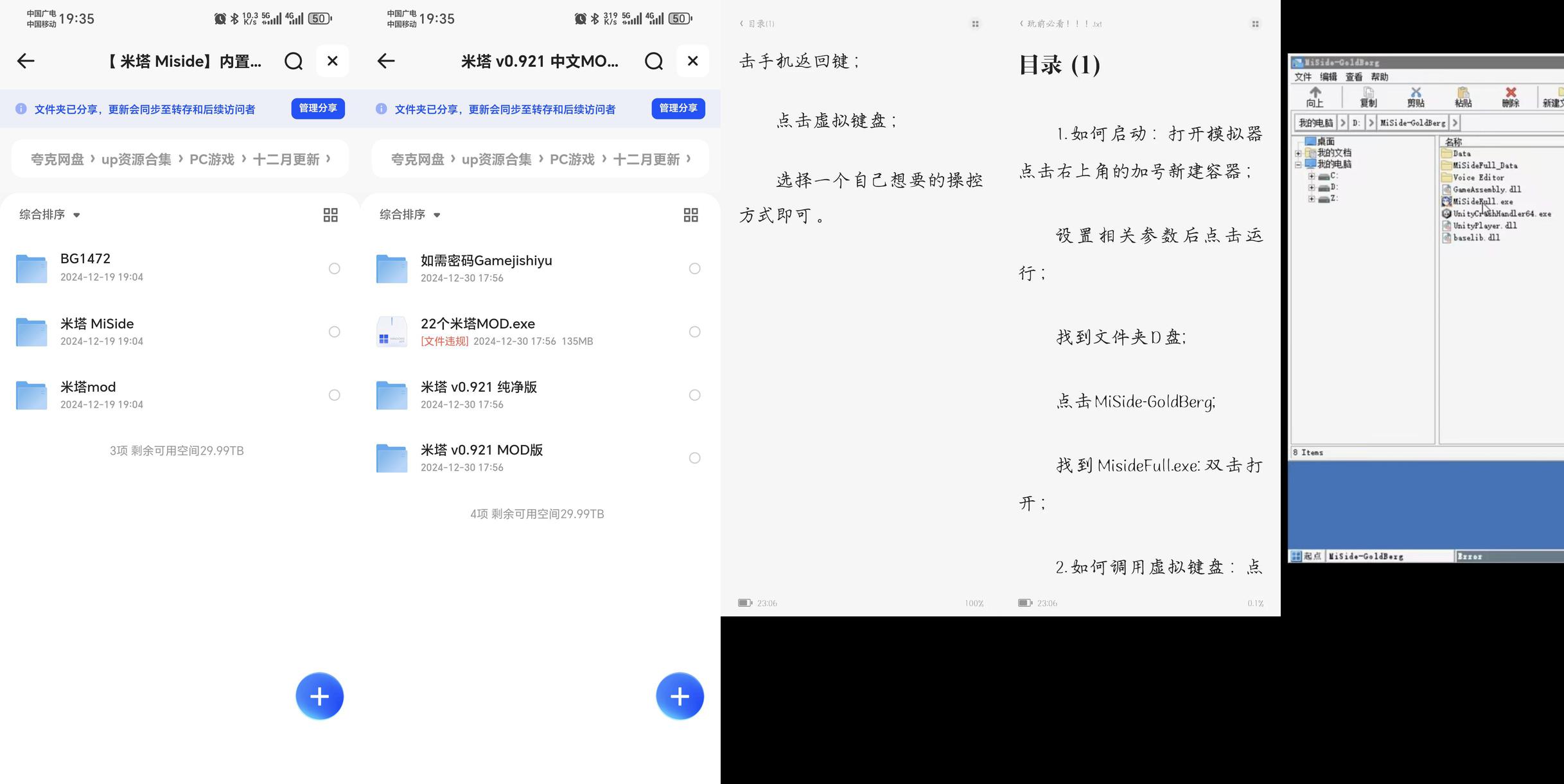
Task: Click the arrow after D: in address bar
Action: (1371, 123)
